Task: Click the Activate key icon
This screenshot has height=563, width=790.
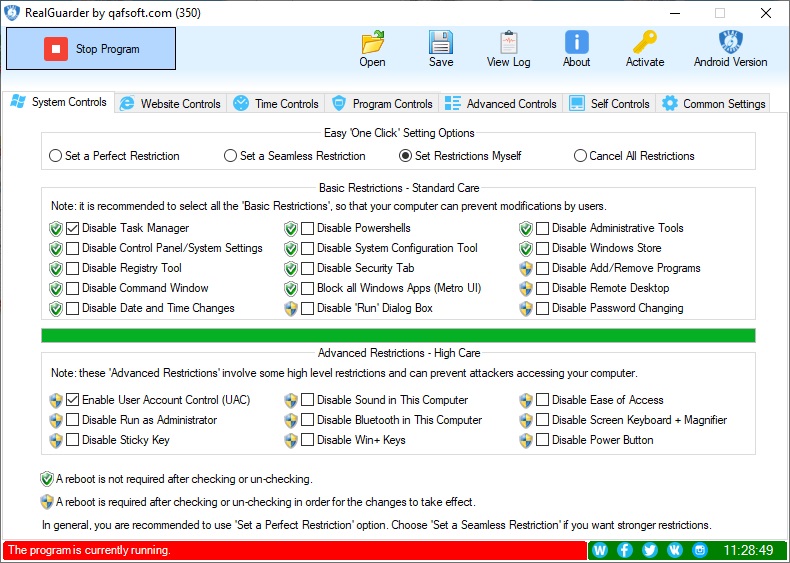Action: tap(644, 43)
